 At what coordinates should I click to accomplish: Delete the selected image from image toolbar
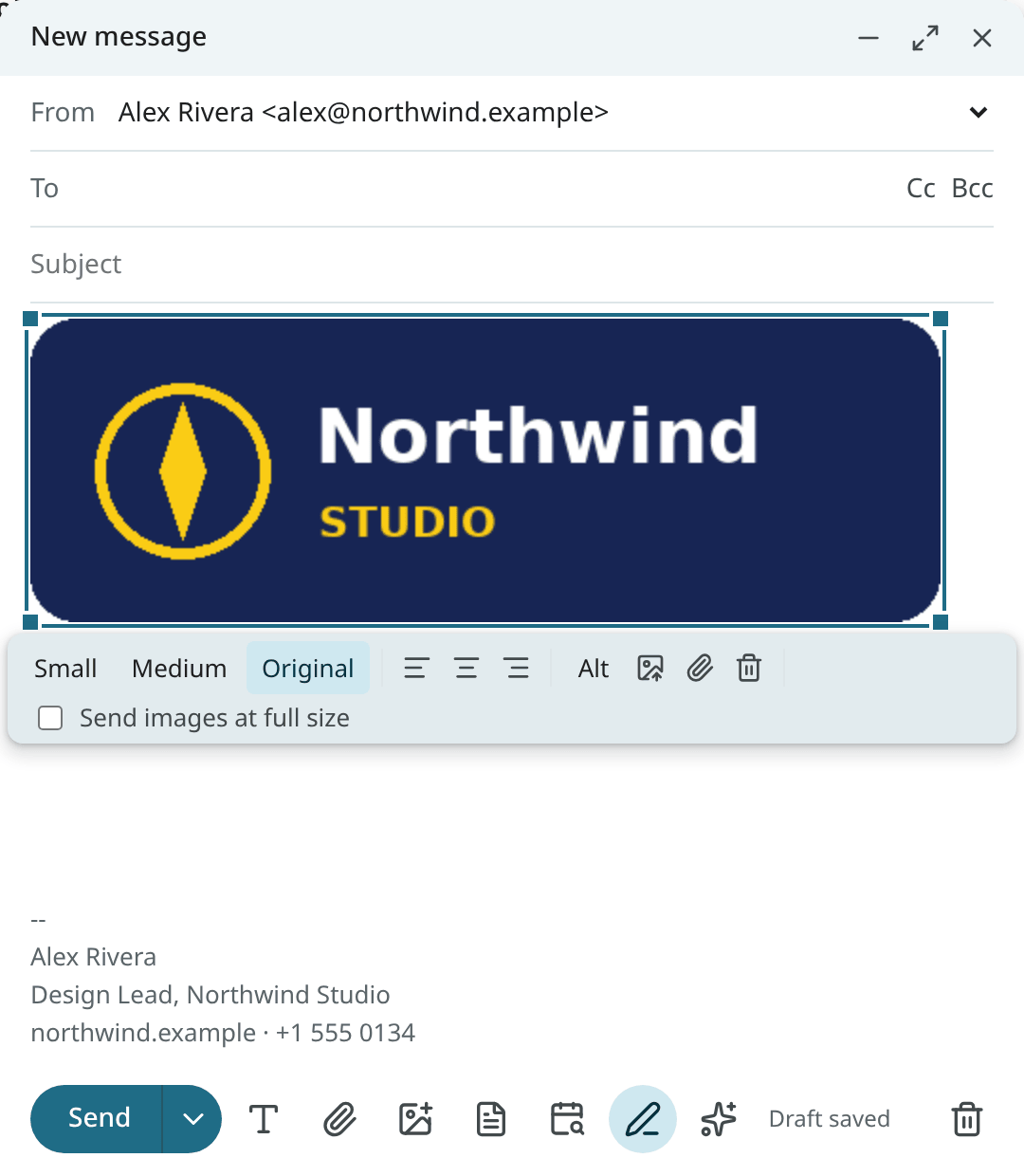coord(749,669)
